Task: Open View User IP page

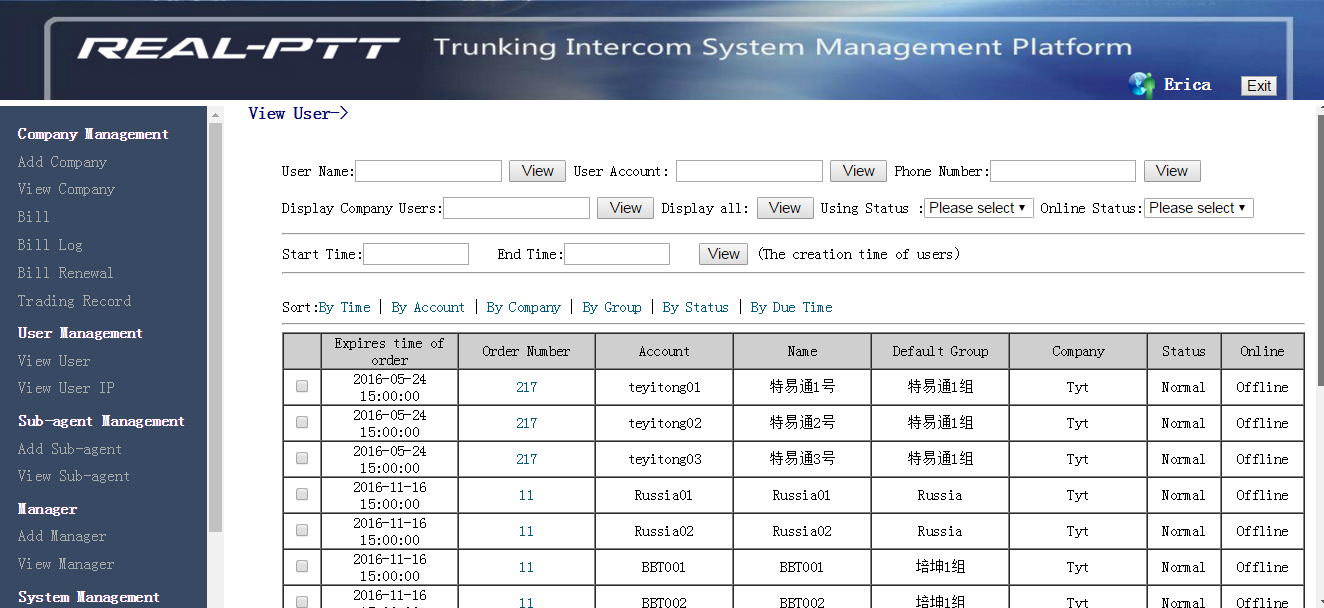Action: pos(66,388)
